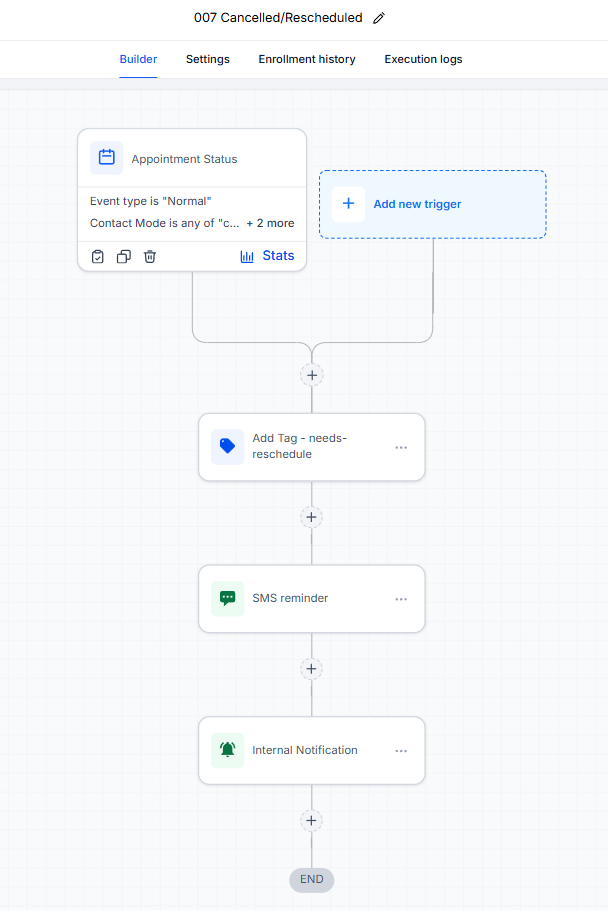Add a step between SMS reminder and Internal Notification
This screenshot has width=608, height=910.
click(x=312, y=669)
